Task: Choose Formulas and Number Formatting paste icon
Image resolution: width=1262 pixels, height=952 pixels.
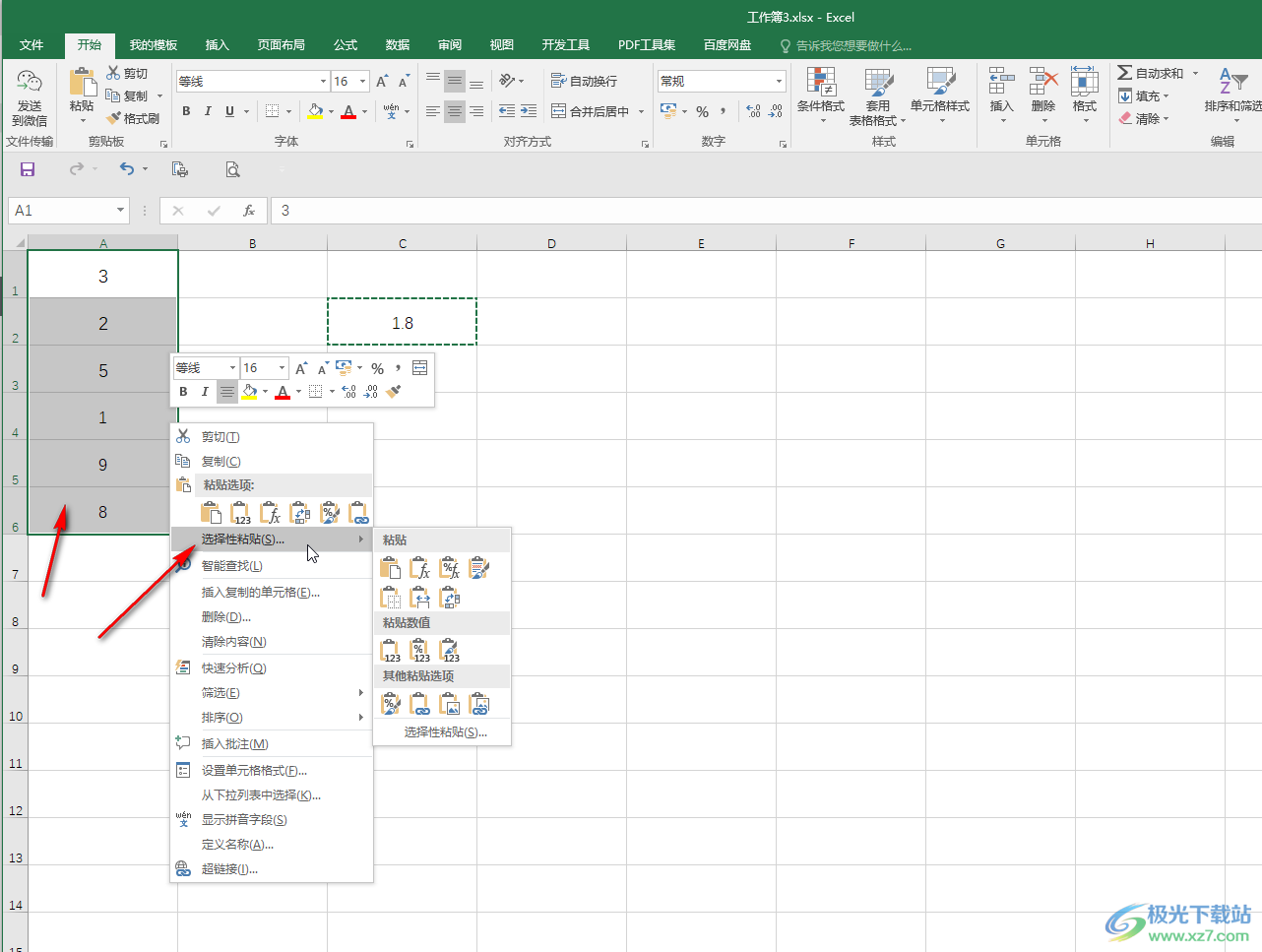Action: pyautogui.click(x=450, y=568)
